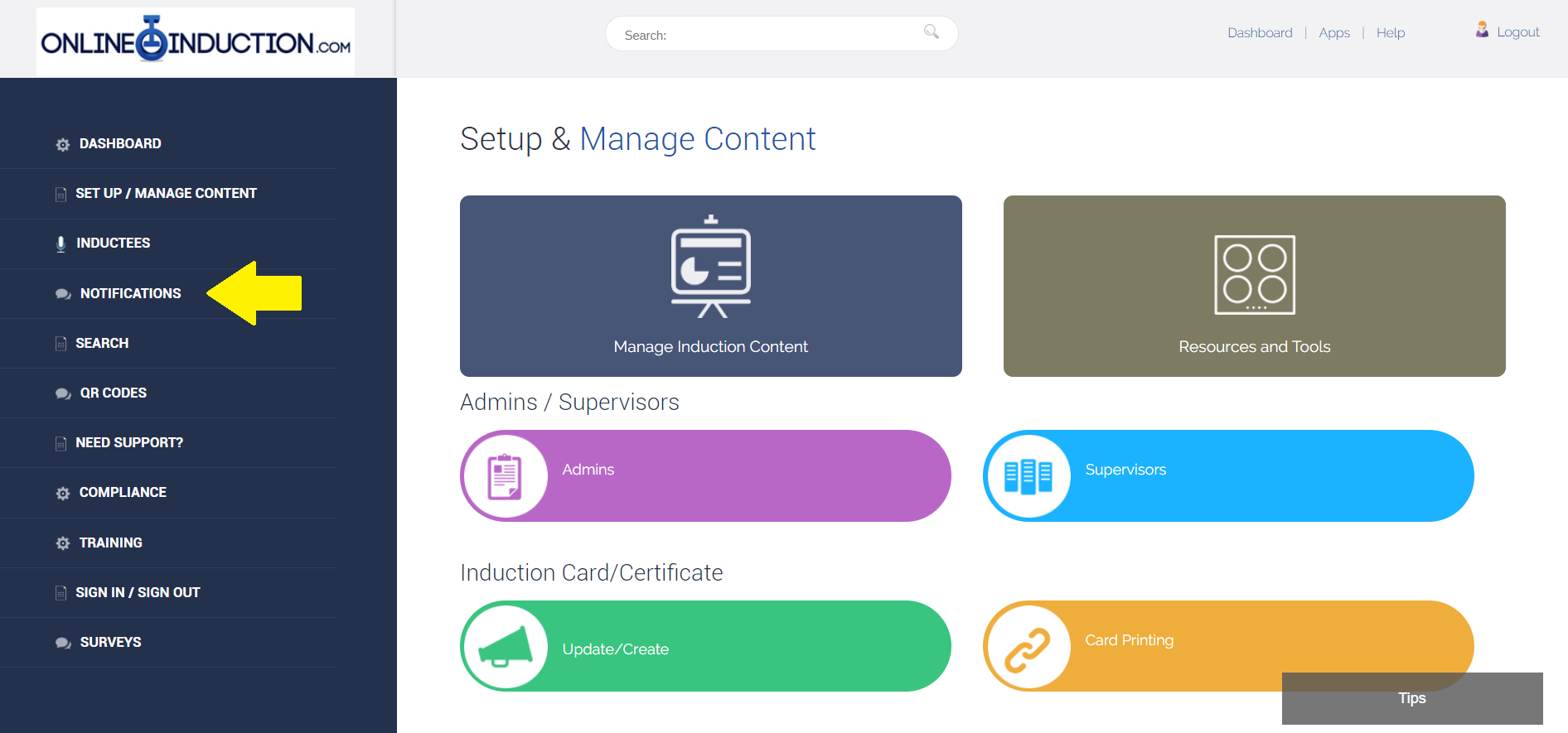Open the Apps header link
This screenshot has width=1568, height=733.
coord(1334,33)
